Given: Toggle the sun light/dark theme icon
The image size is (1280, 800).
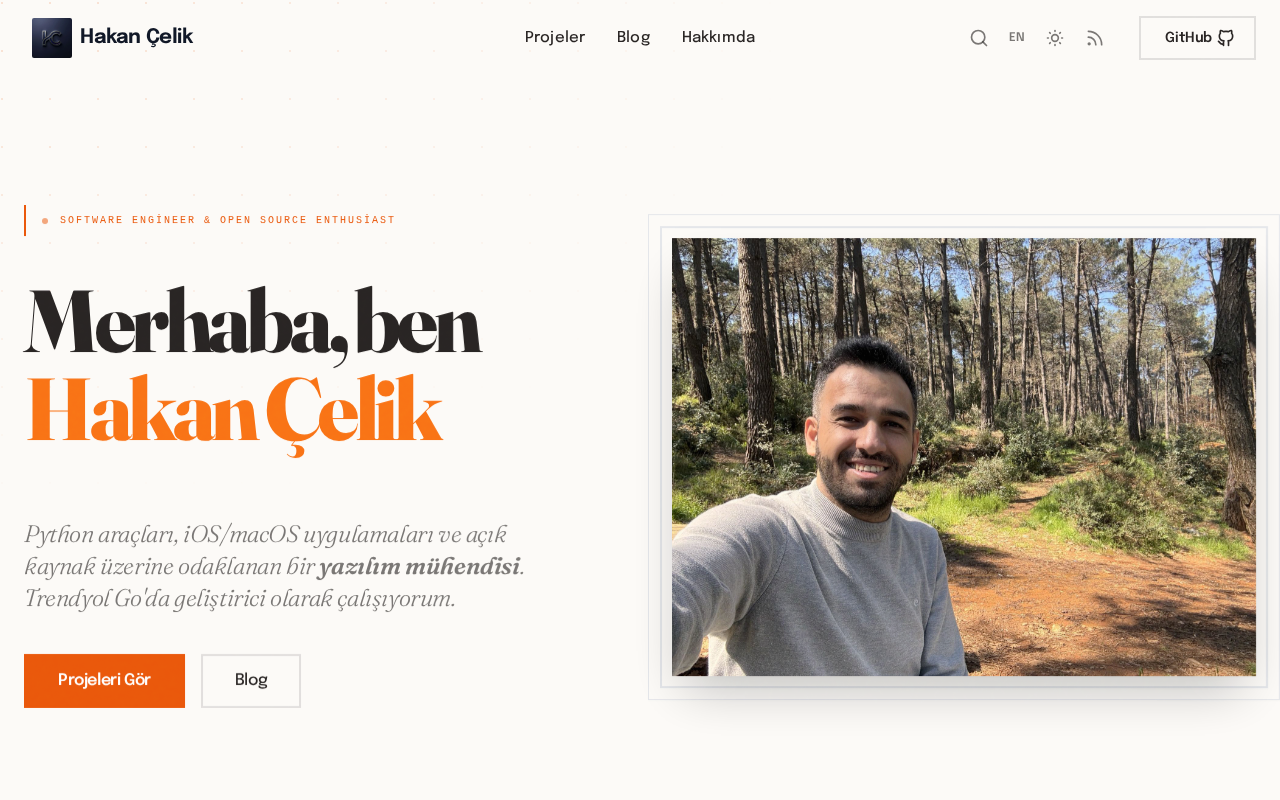Looking at the screenshot, I should click(1055, 38).
